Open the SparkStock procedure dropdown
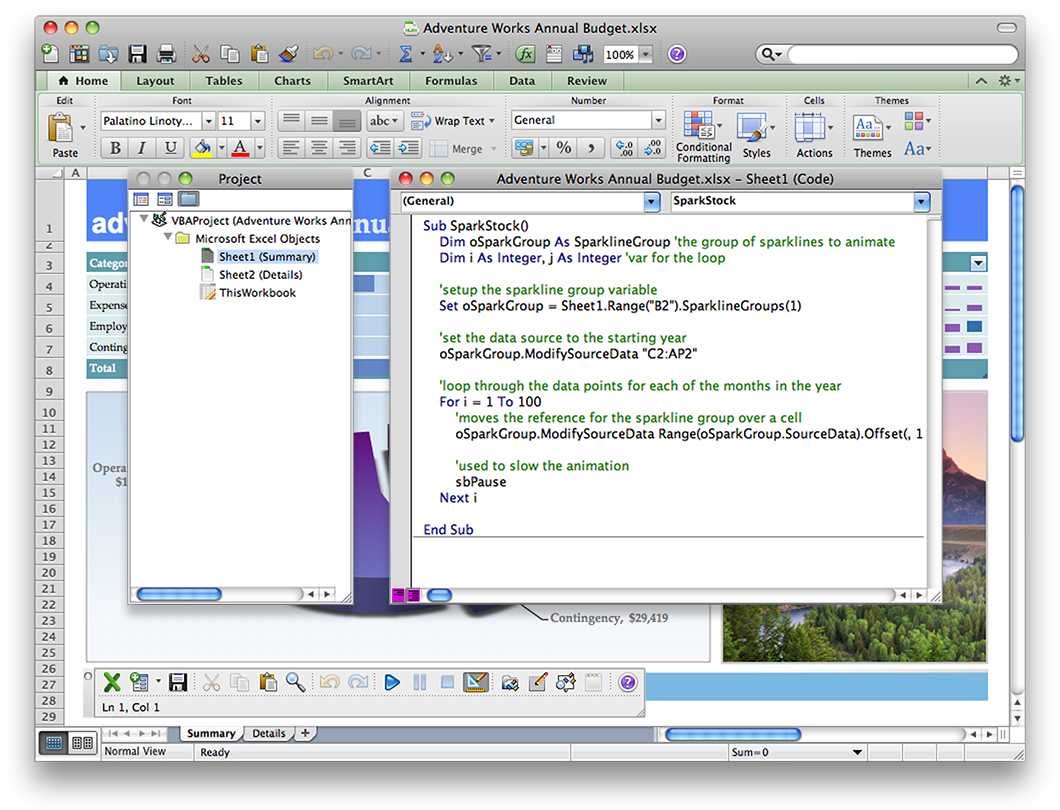The image size is (1060, 810). tap(921, 201)
